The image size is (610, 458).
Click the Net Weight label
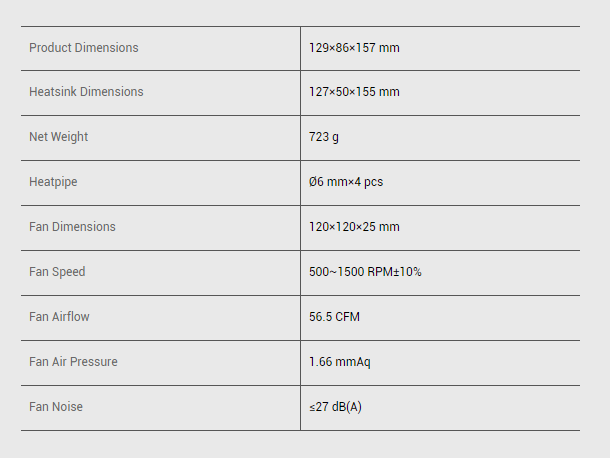58,137
